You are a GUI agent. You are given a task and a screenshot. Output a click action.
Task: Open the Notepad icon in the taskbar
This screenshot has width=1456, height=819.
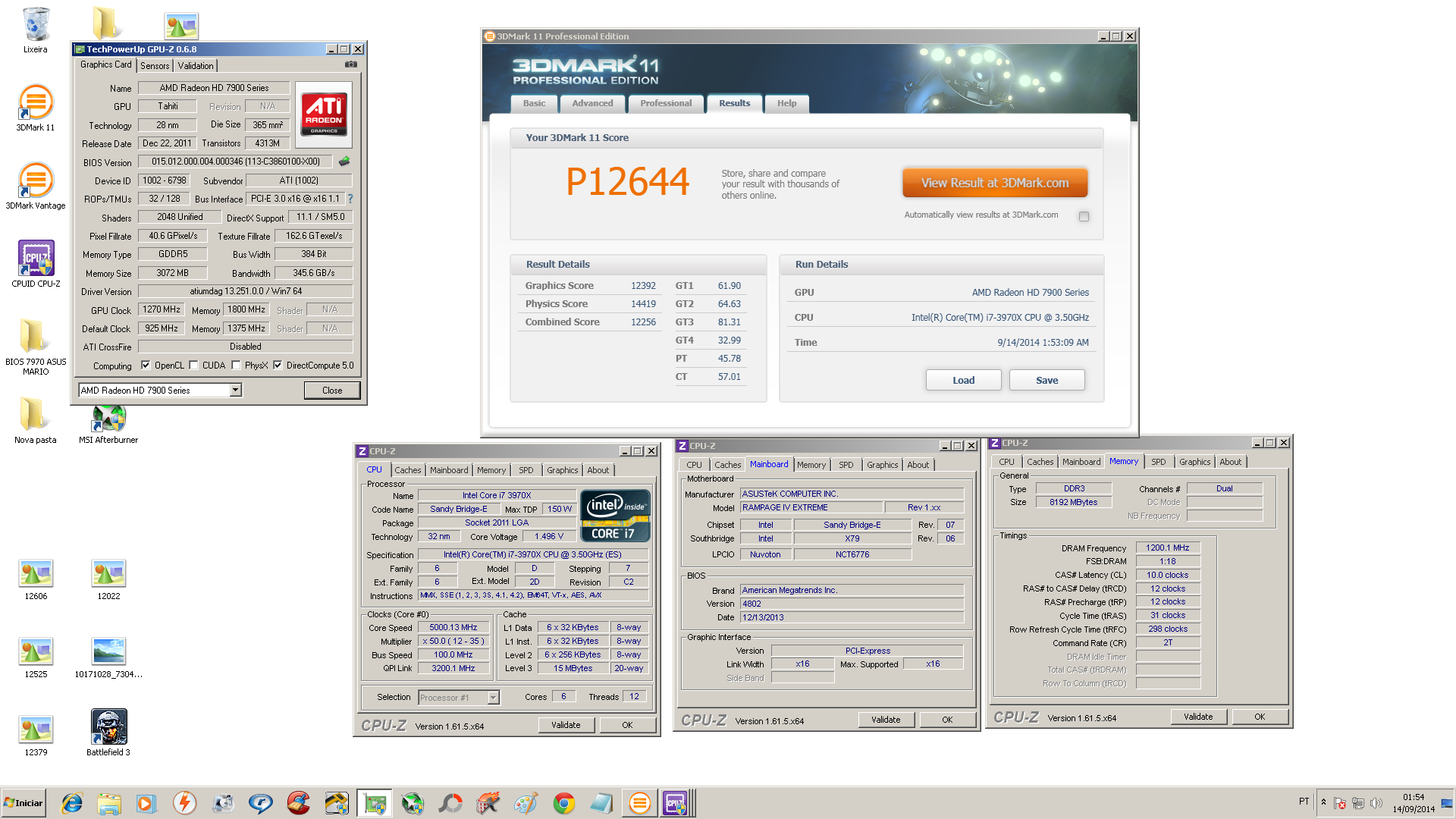pos(601,803)
